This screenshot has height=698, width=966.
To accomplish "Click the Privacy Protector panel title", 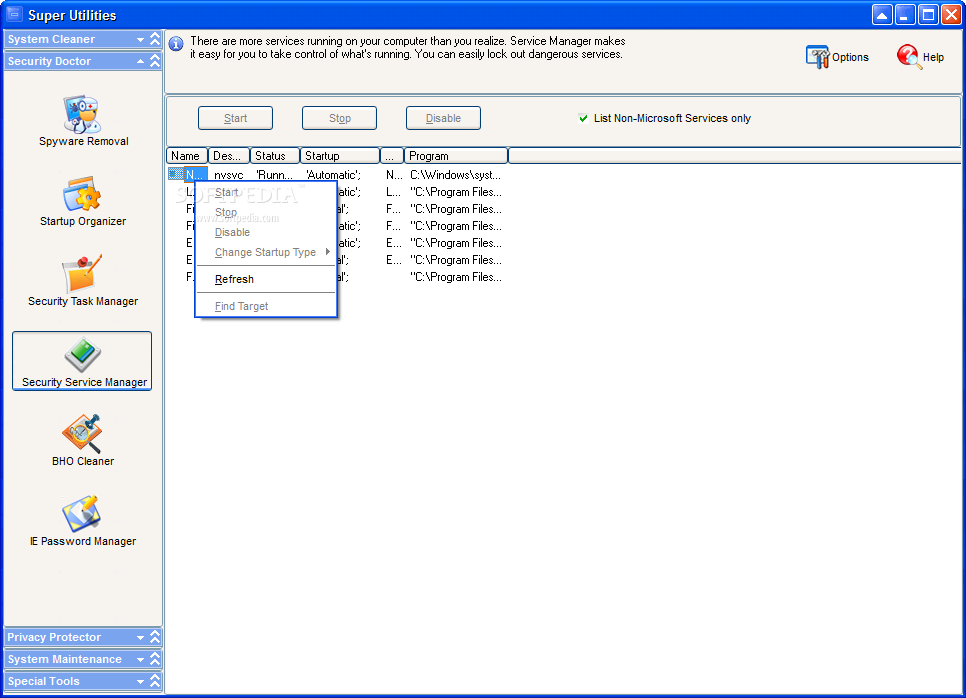I will [x=54, y=638].
